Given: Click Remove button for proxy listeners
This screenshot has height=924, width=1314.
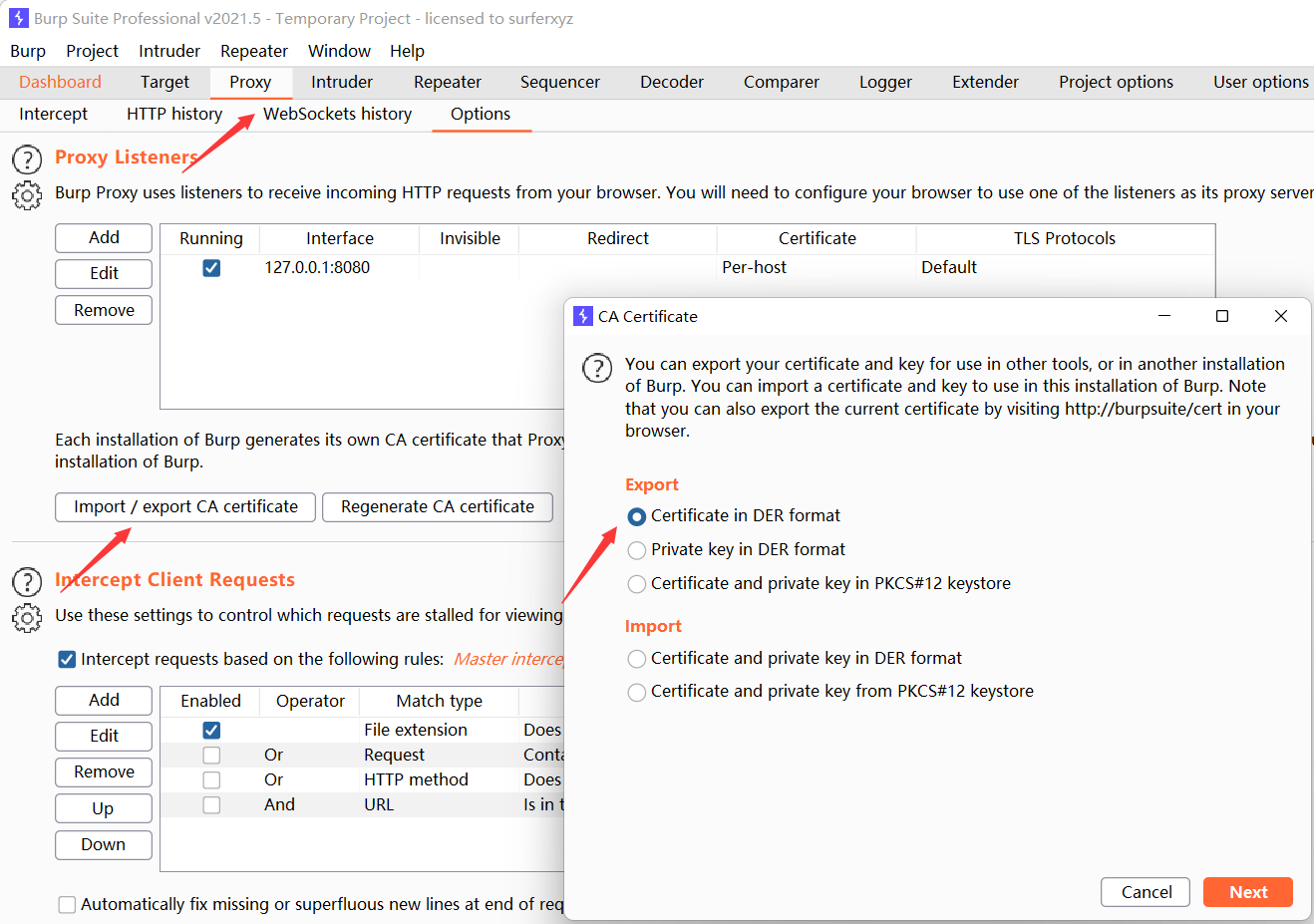Looking at the screenshot, I should click(104, 310).
